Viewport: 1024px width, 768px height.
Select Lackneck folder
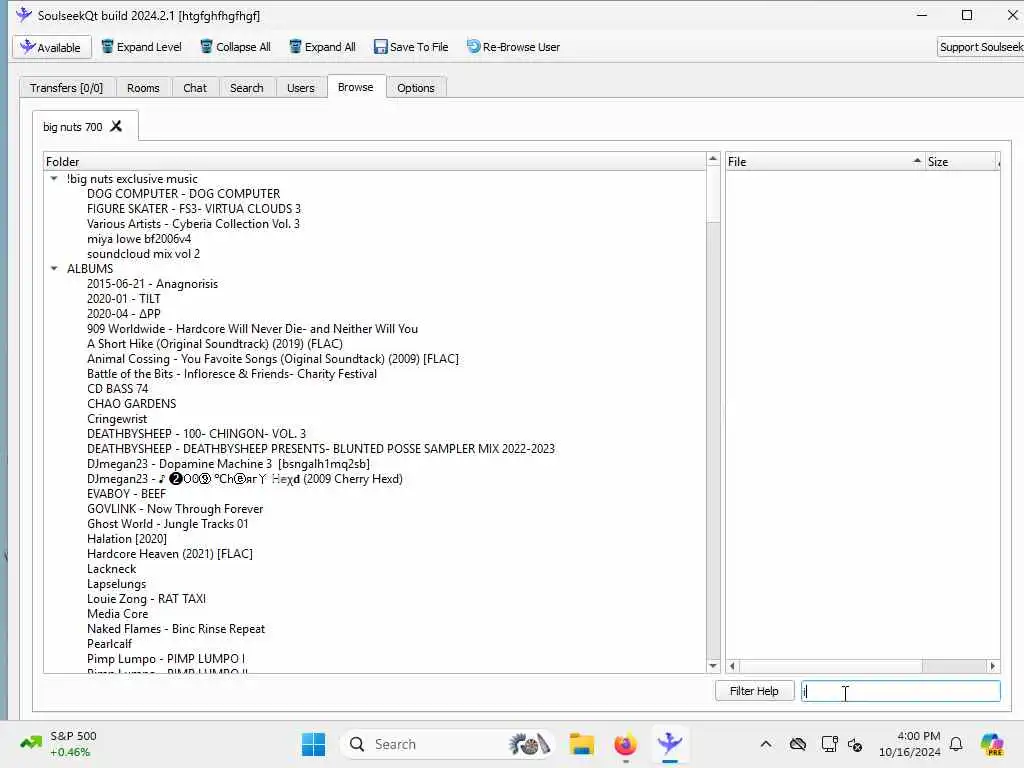coord(112,569)
